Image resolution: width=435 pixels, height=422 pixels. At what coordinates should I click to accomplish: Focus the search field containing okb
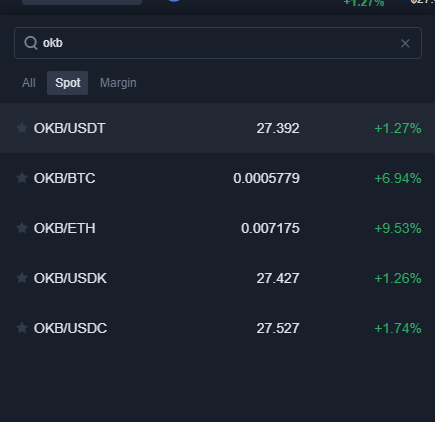tap(218, 43)
